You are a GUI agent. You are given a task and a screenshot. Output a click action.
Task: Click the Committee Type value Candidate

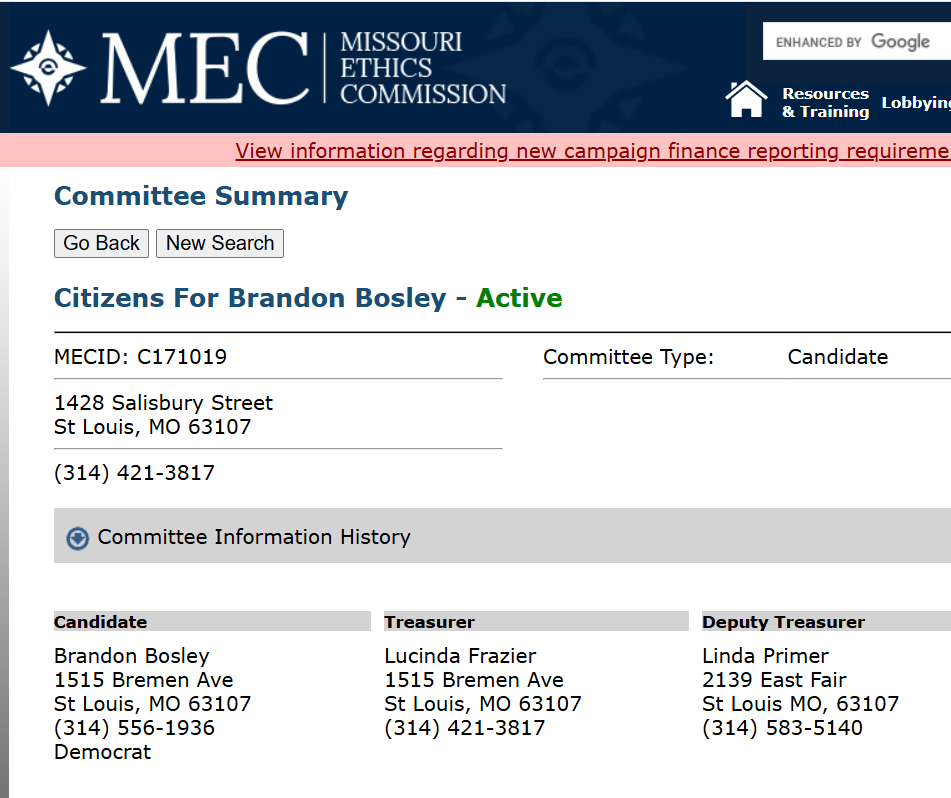pos(837,357)
